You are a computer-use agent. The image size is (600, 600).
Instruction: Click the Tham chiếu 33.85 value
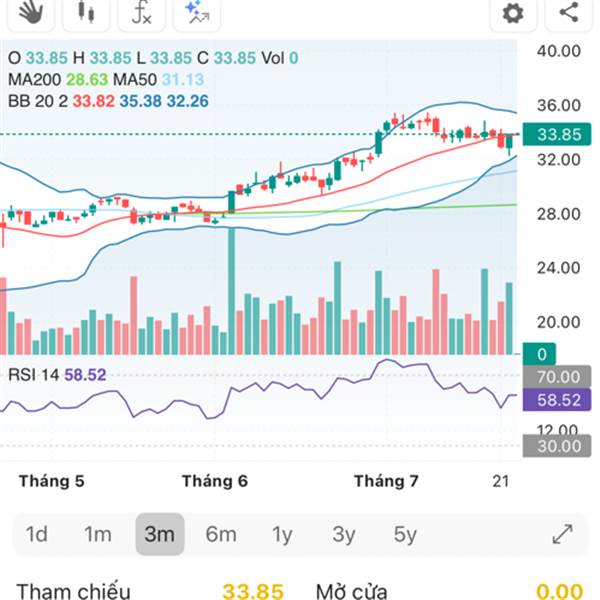coord(253,591)
